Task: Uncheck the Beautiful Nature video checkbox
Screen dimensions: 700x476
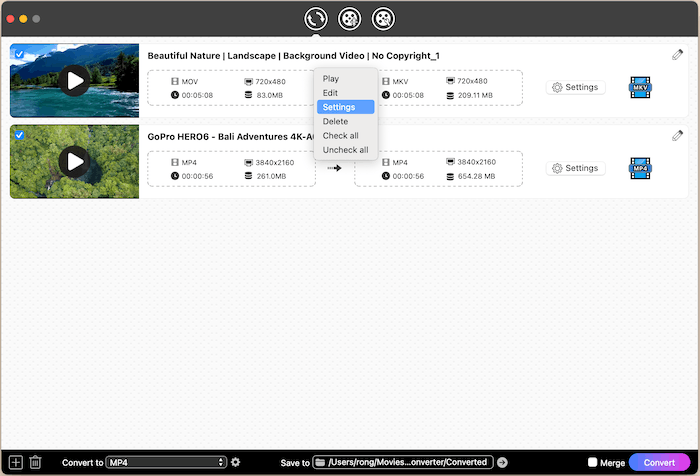Action: pos(18,53)
